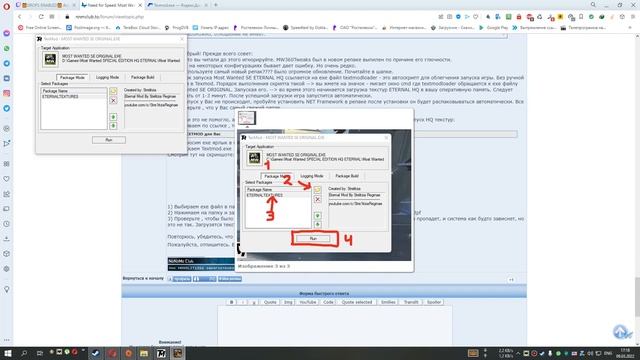Select ETERNALTEXTURES package row in Textmod
The image size is (640, 360).
(x=73, y=97)
